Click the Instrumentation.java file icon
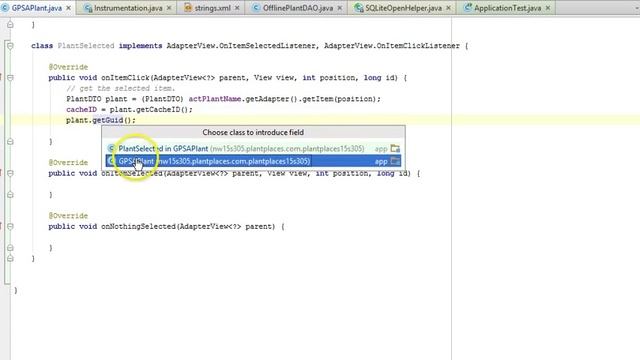Screen dimensions: 640x360 tap(88, 8)
